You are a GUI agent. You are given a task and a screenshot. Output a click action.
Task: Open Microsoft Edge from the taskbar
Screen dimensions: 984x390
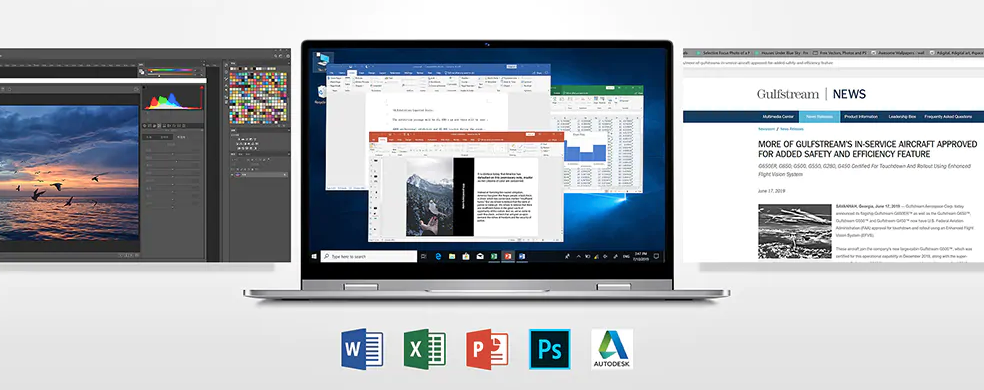pyautogui.click(x=439, y=256)
